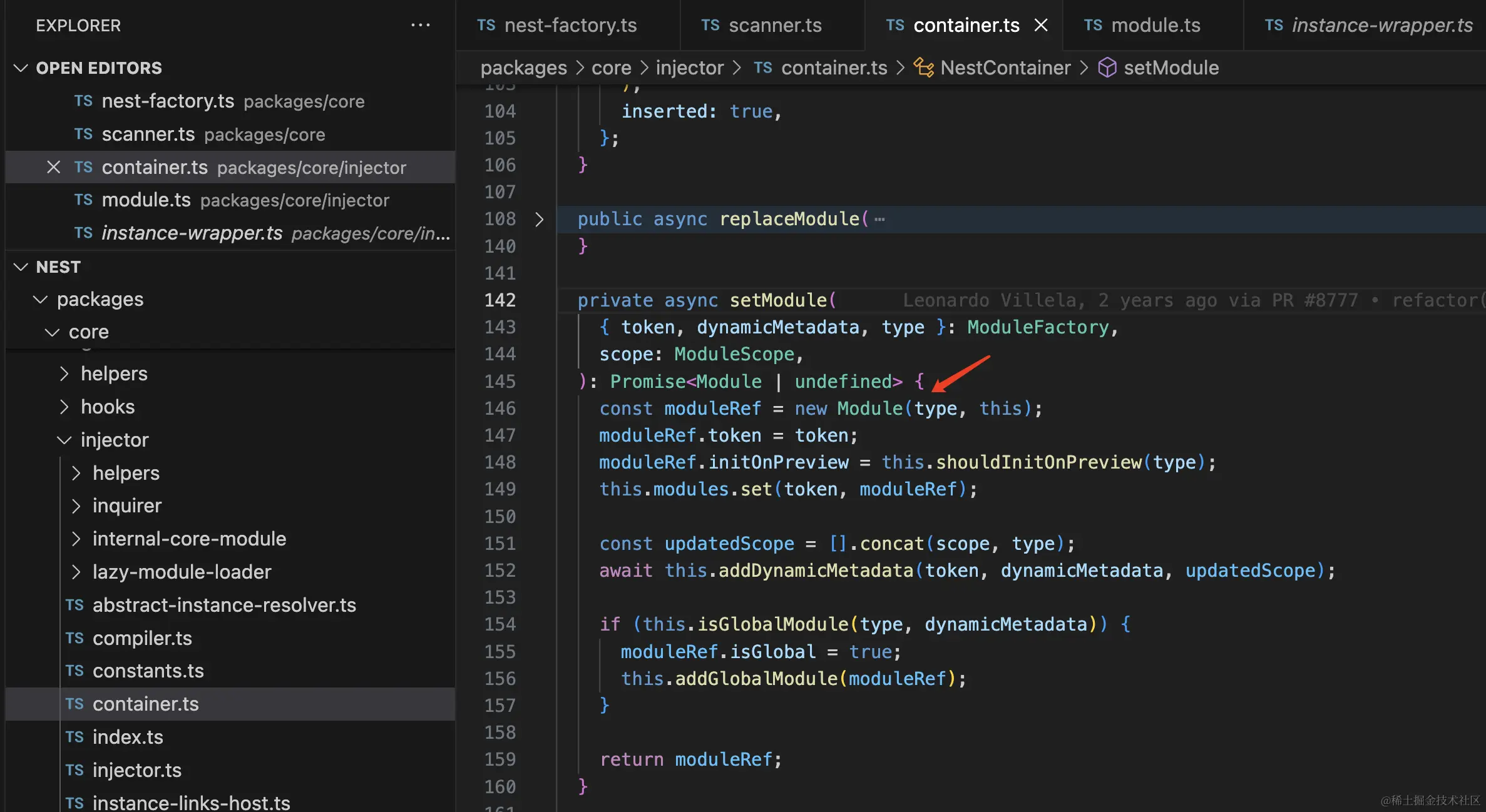The image size is (1486, 812).
Task: Open scanner.ts from Open Editors
Action: pos(230,134)
